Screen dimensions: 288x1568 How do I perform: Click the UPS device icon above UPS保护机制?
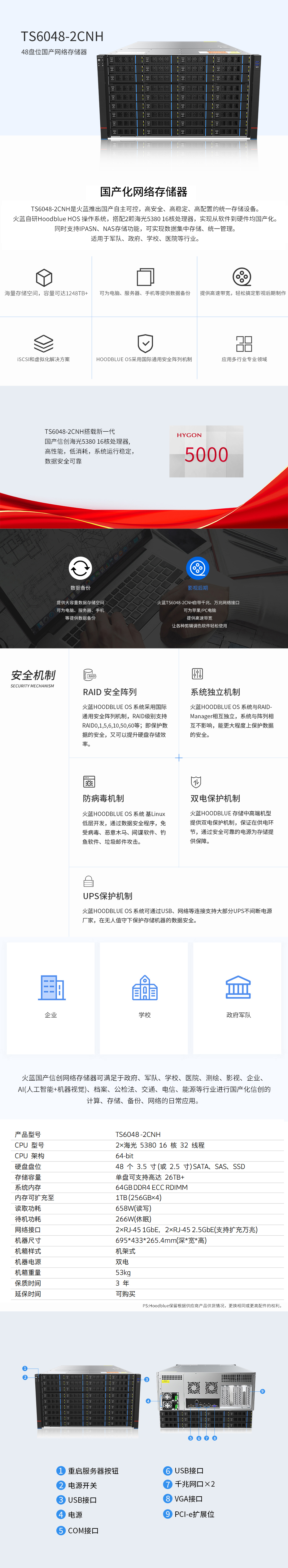coord(89,881)
